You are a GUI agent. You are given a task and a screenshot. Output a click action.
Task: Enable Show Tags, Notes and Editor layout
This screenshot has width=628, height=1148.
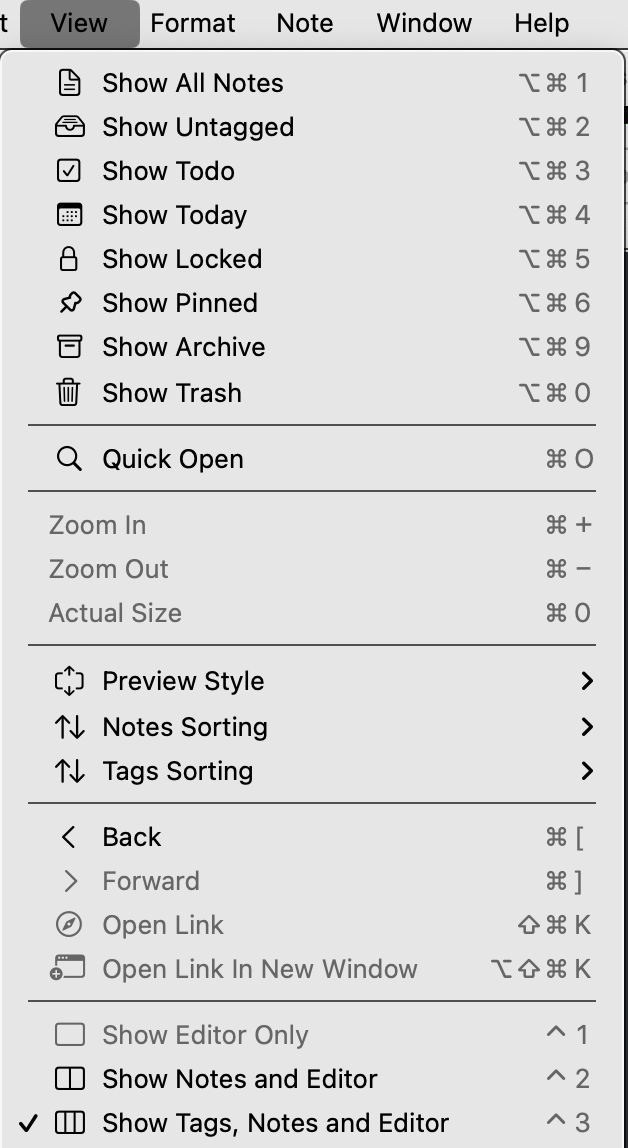pyautogui.click(x=275, y=1123)
